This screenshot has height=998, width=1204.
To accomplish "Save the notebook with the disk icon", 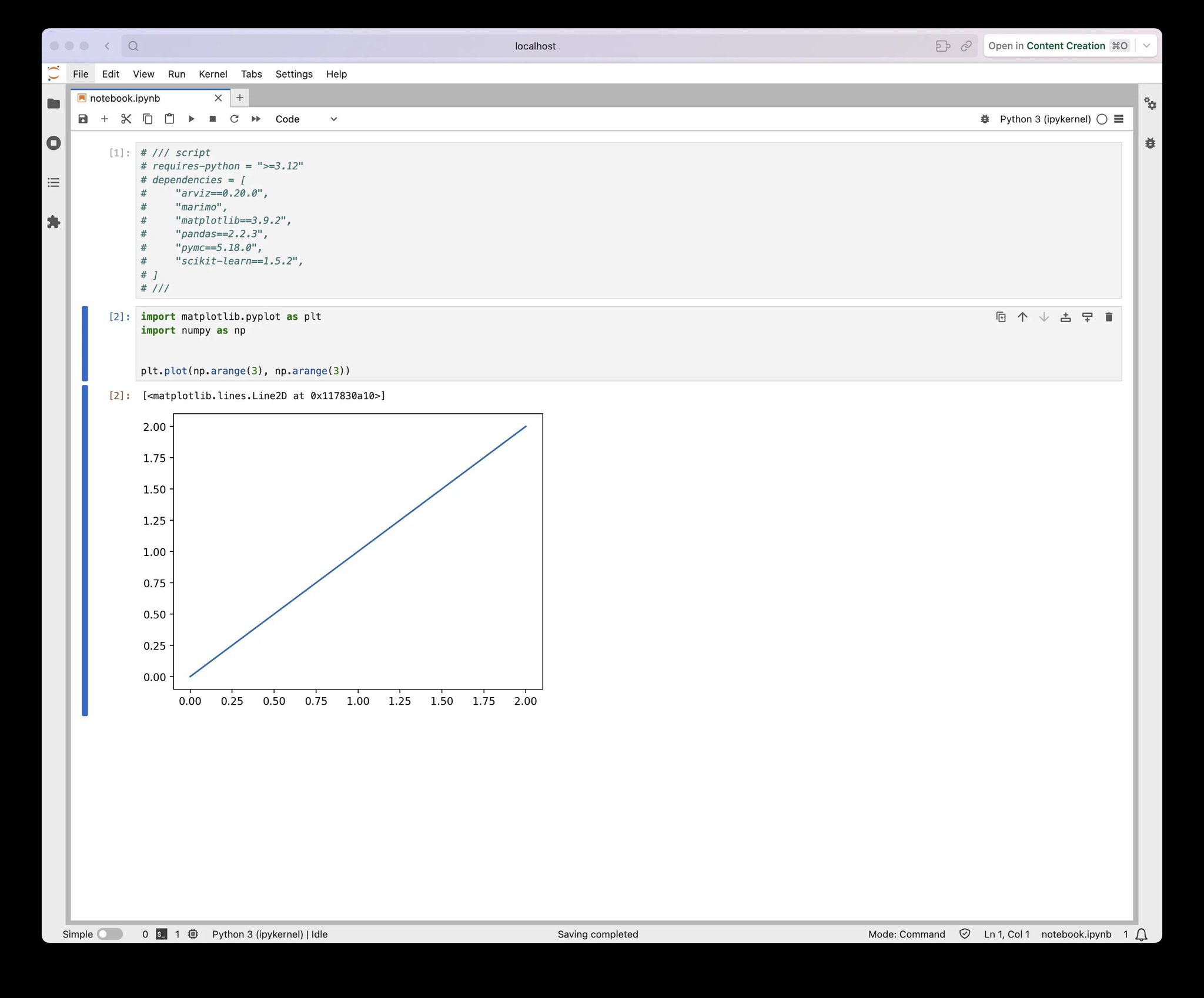I will pyautogui.click(x=83, y=119).
